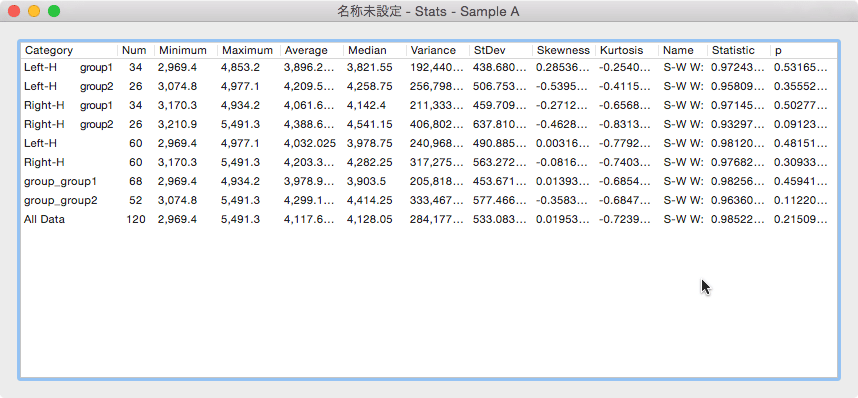Select Kurtosis value -0.8313…
858x398 pixels.
coord(625,124)
